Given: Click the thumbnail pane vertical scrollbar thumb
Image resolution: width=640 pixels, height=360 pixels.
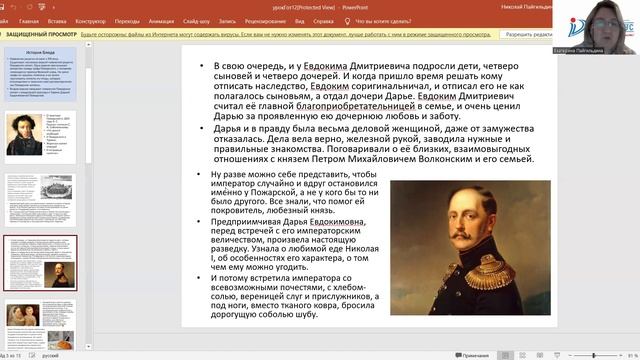Looking at the screenshot, I should click(x=89, y=115).
